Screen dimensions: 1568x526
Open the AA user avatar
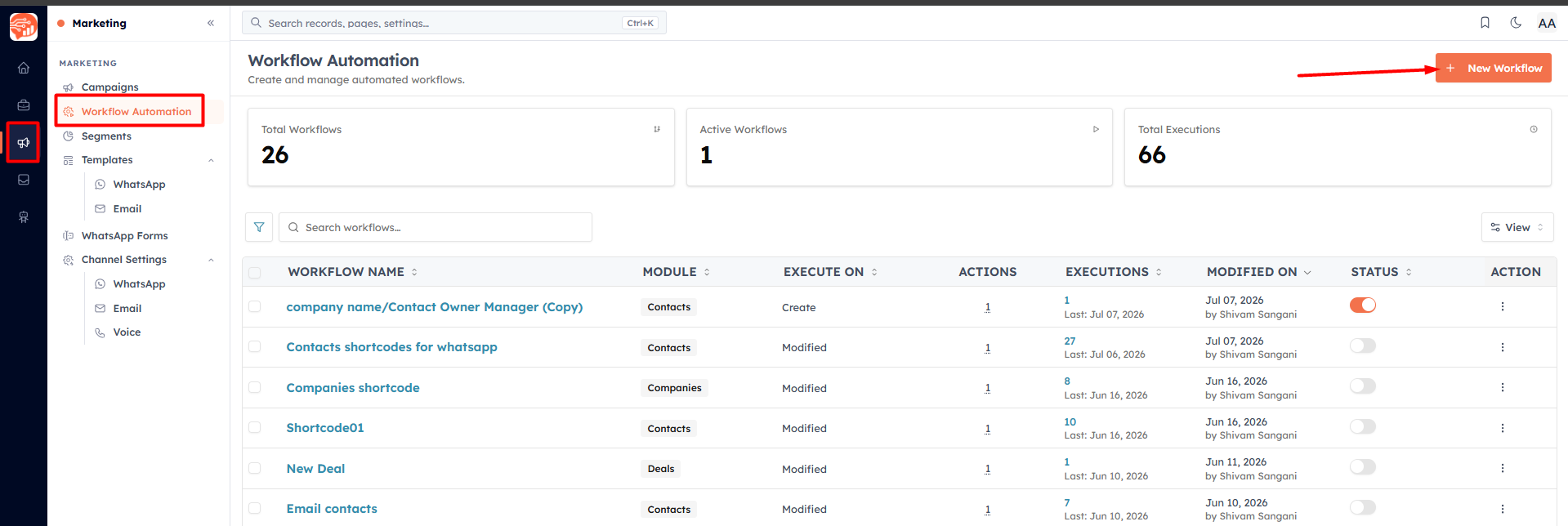point(1546,23)
